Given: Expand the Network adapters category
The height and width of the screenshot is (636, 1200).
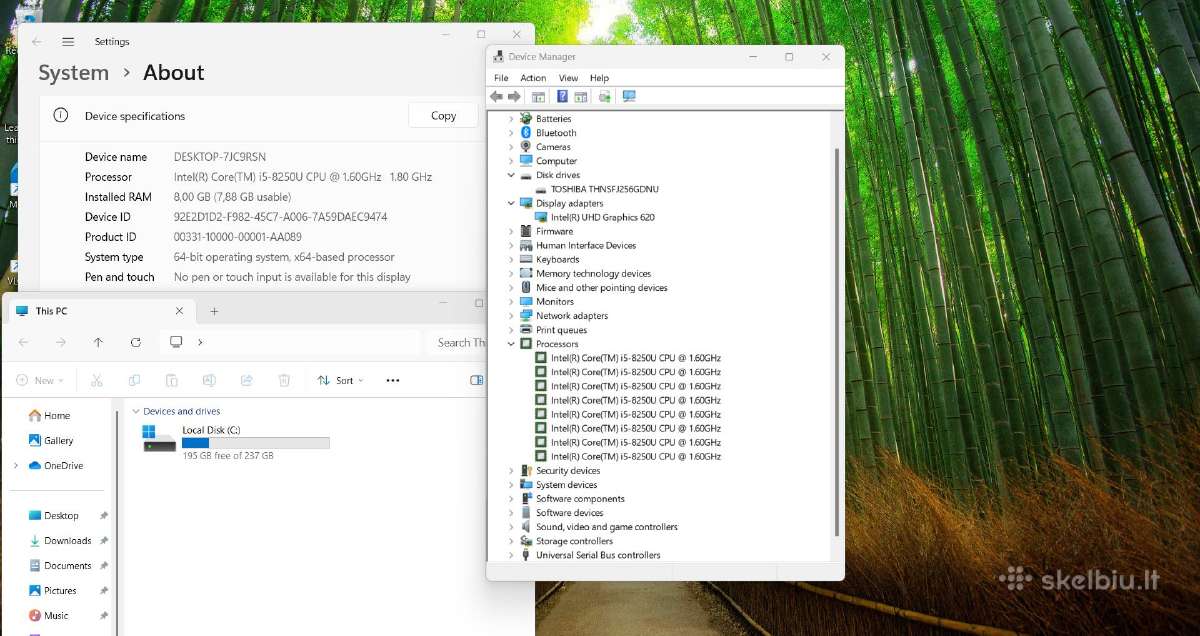Looking at the screenshot, I should pyautogui.click(x=511, y=316).
